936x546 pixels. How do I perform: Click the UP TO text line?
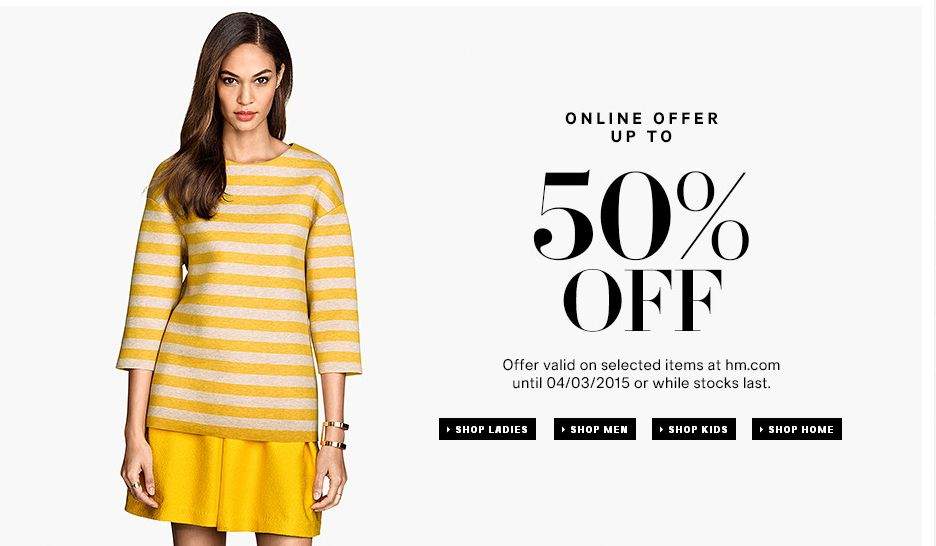click(x=642, y=137)
